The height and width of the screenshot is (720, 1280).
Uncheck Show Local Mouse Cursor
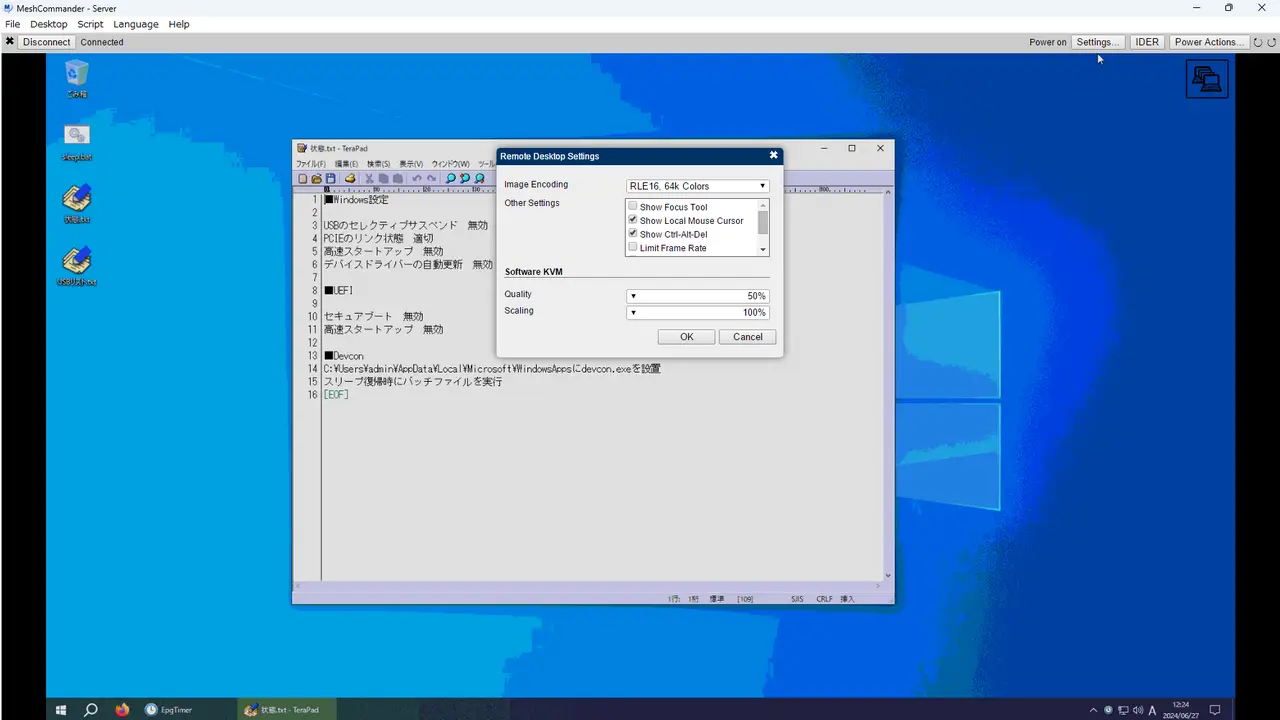pos(632,220)
